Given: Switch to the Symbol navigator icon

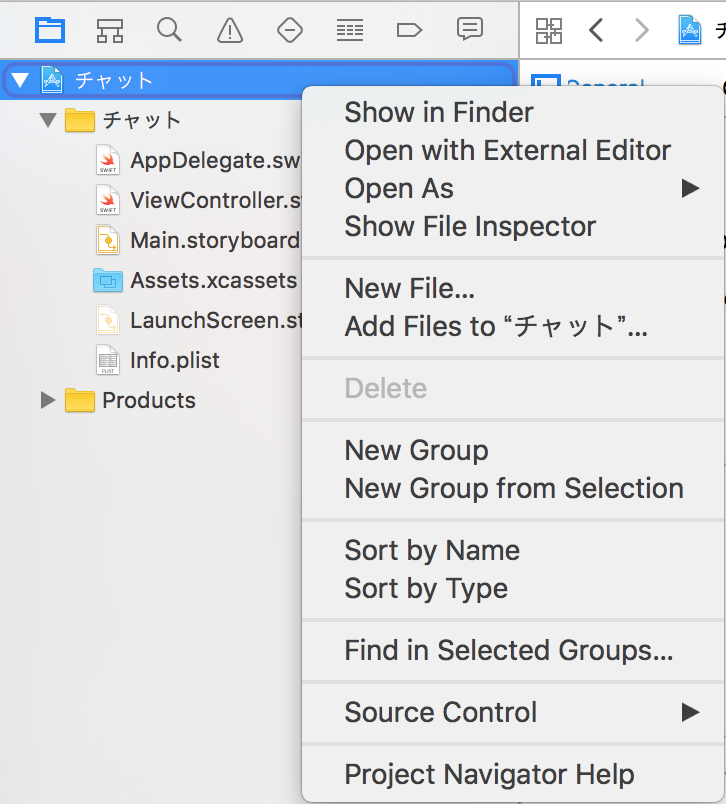Looking at the screenshot, I should [110, 30].
